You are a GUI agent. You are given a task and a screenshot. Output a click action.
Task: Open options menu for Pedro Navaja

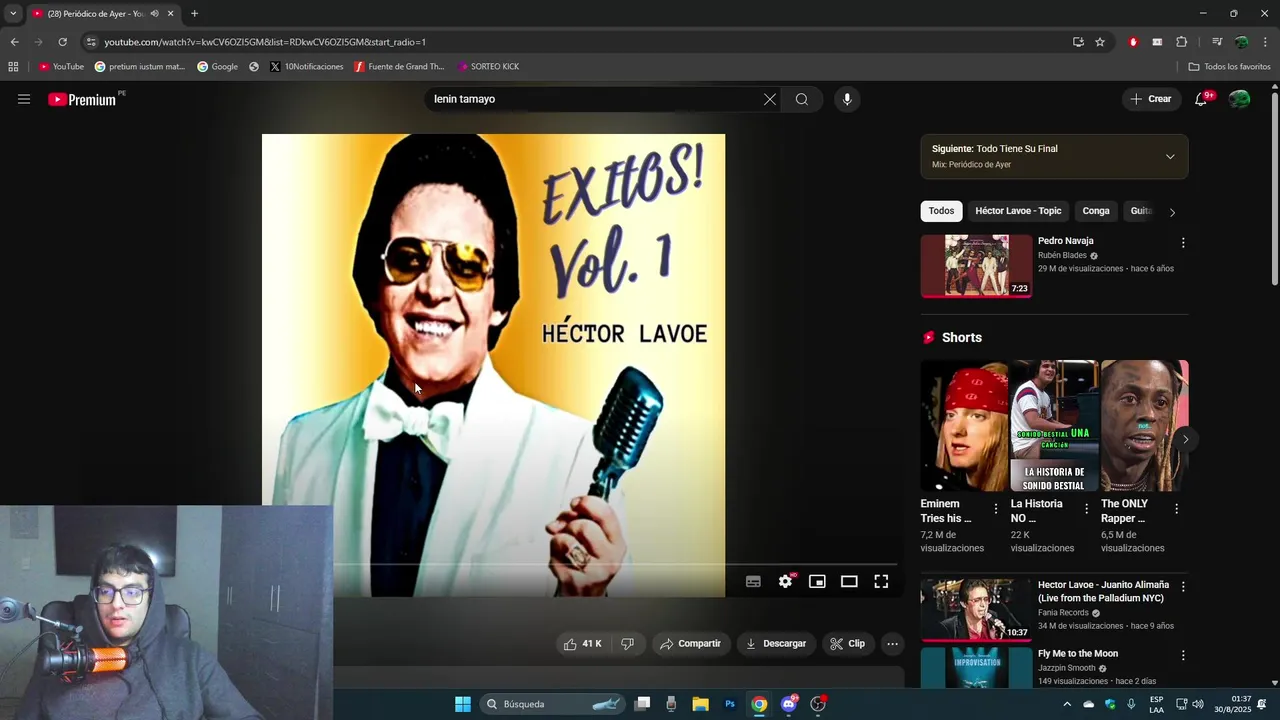(x=1183, y=243)
